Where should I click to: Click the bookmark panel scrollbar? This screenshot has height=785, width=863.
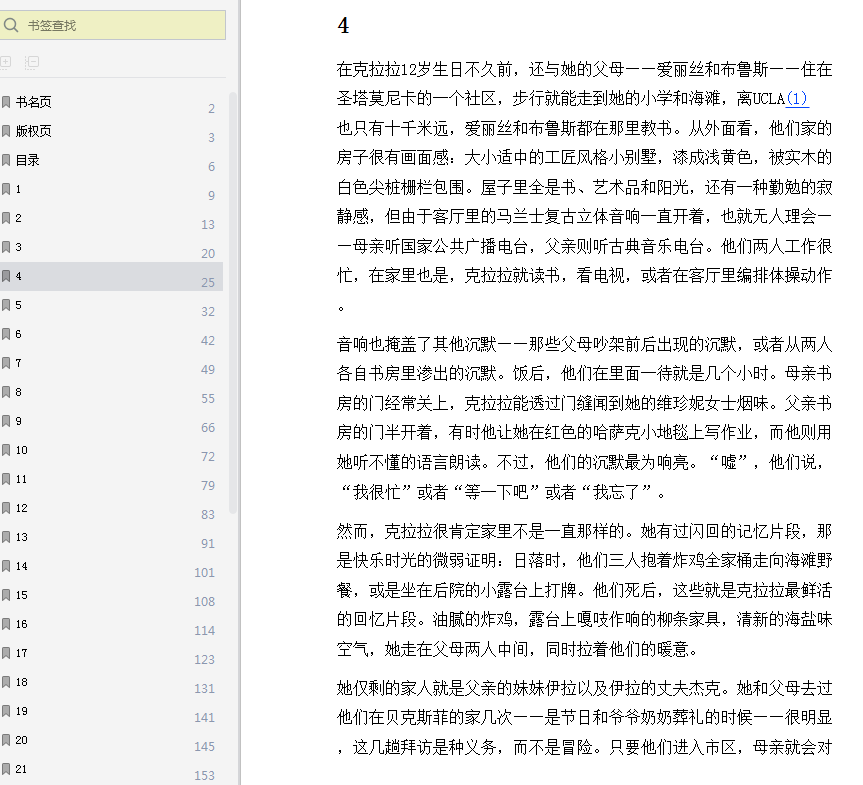pyautogui.click(x=233, y=303)
